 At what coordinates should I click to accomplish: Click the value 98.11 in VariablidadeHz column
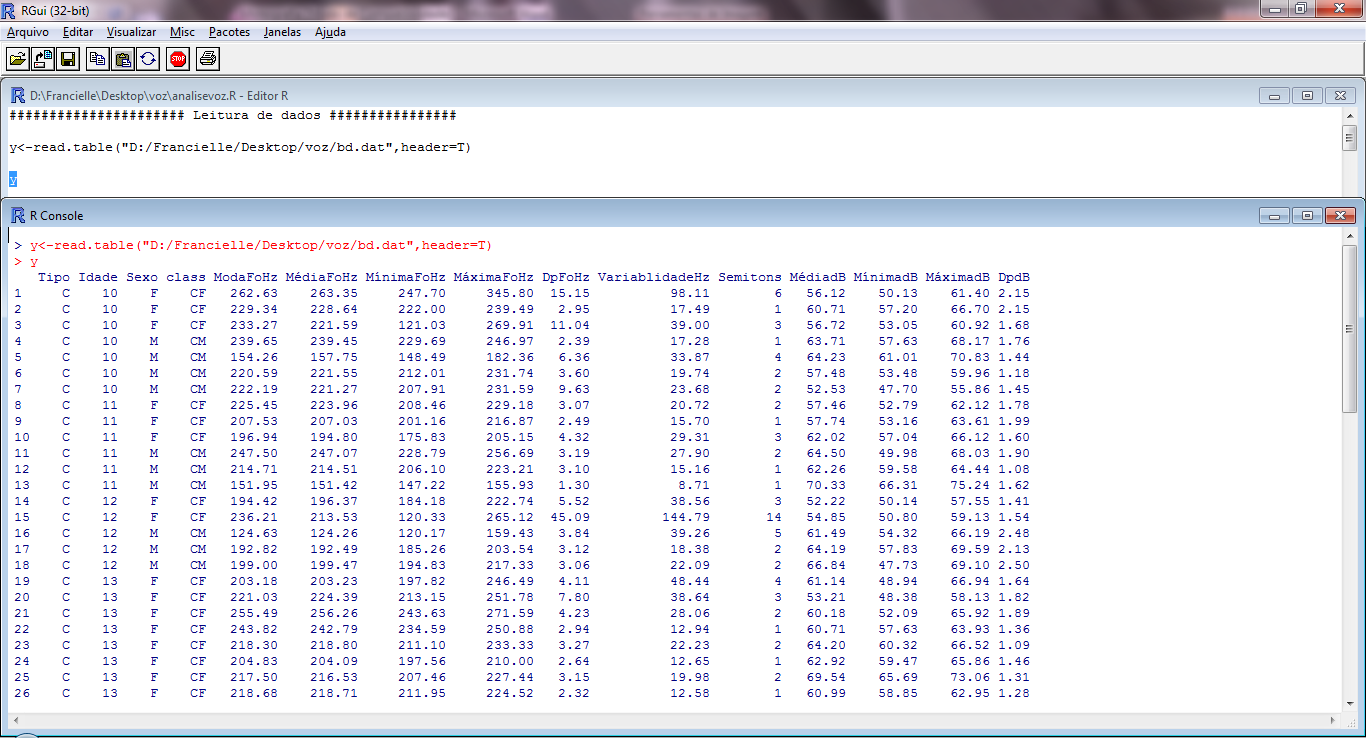tap(690, 293)
